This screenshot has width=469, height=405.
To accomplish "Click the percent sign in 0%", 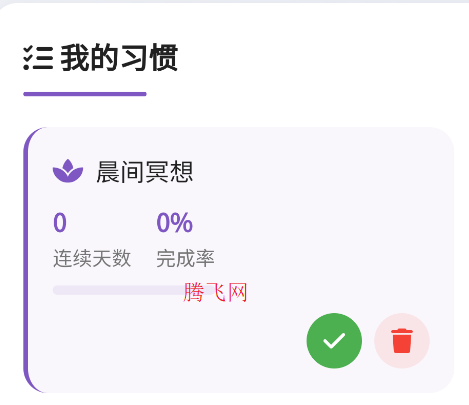I will tap(182, 222).
